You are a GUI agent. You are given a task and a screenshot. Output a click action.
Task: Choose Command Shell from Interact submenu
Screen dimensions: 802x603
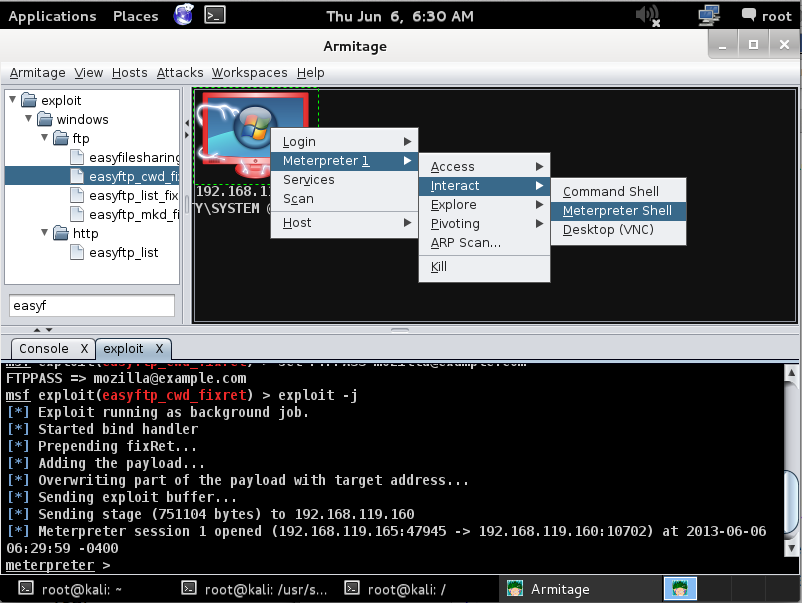[618, 191]
